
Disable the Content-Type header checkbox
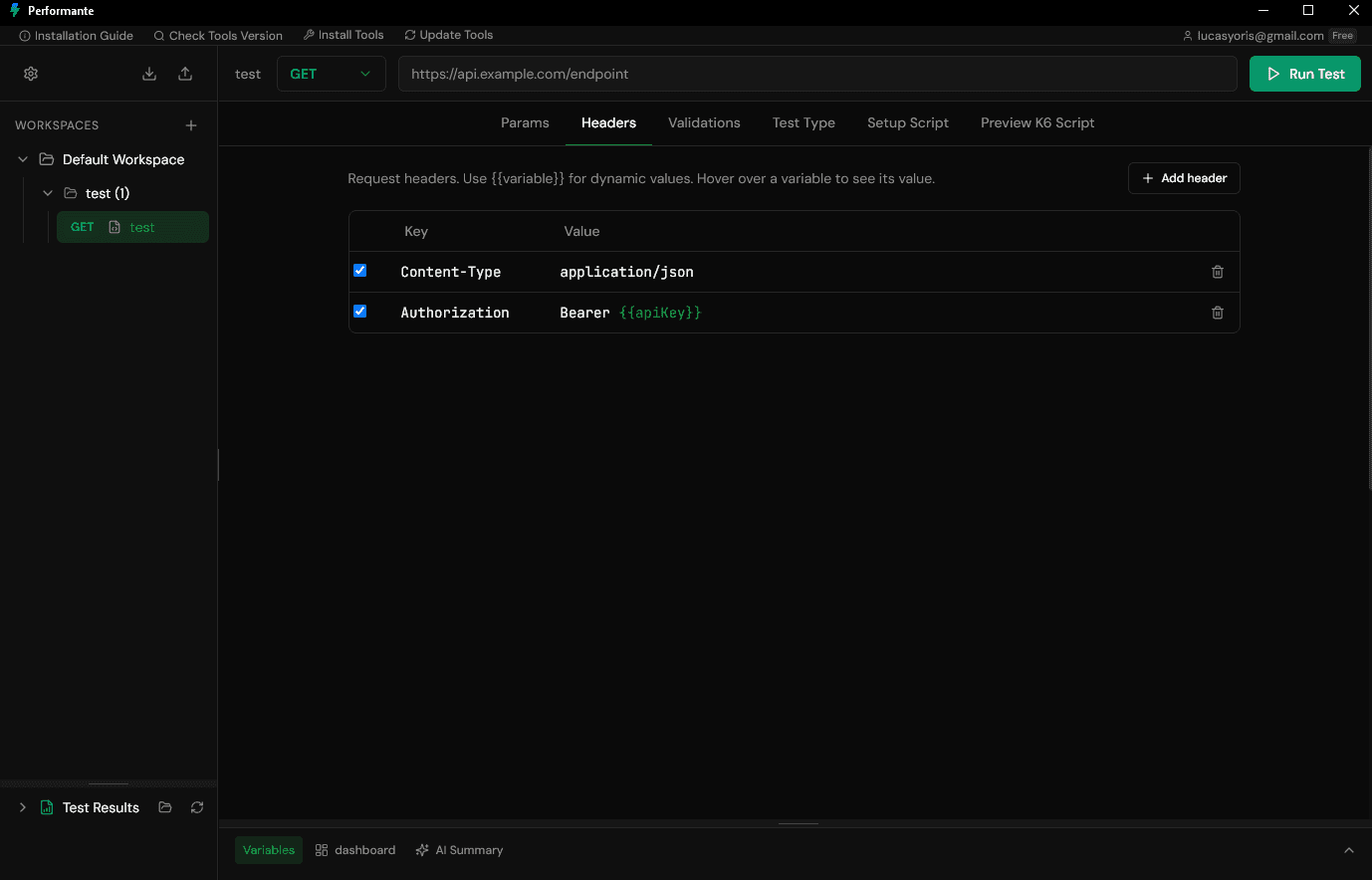tap(359, 270)
